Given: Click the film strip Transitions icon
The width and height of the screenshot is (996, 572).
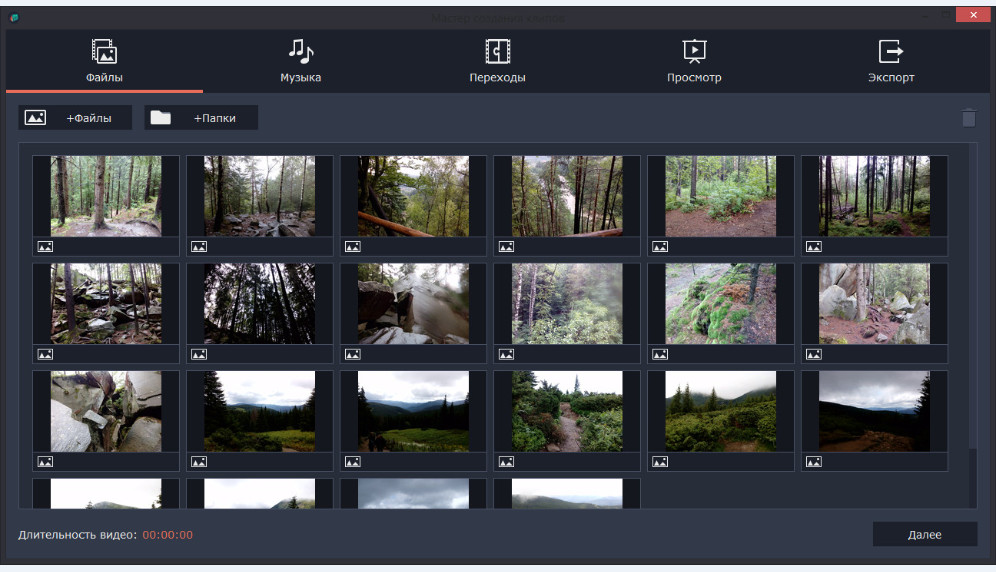Looking at the screenshot, I should pyautogui.click(x=497, y=51).
